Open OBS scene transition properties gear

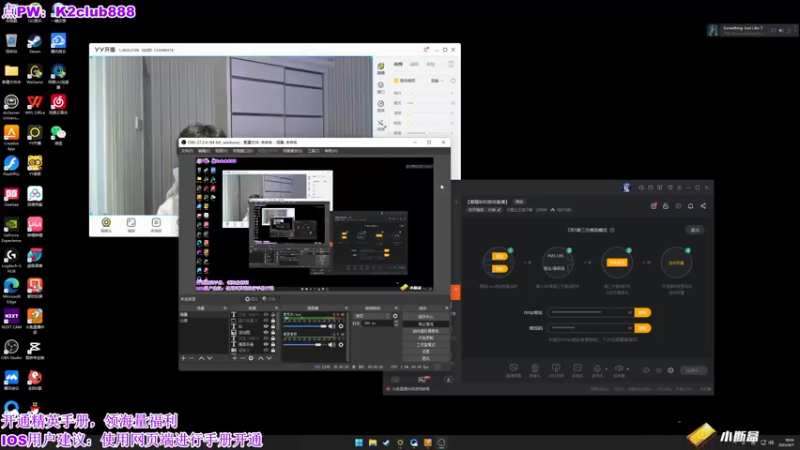tap(395, 316)
